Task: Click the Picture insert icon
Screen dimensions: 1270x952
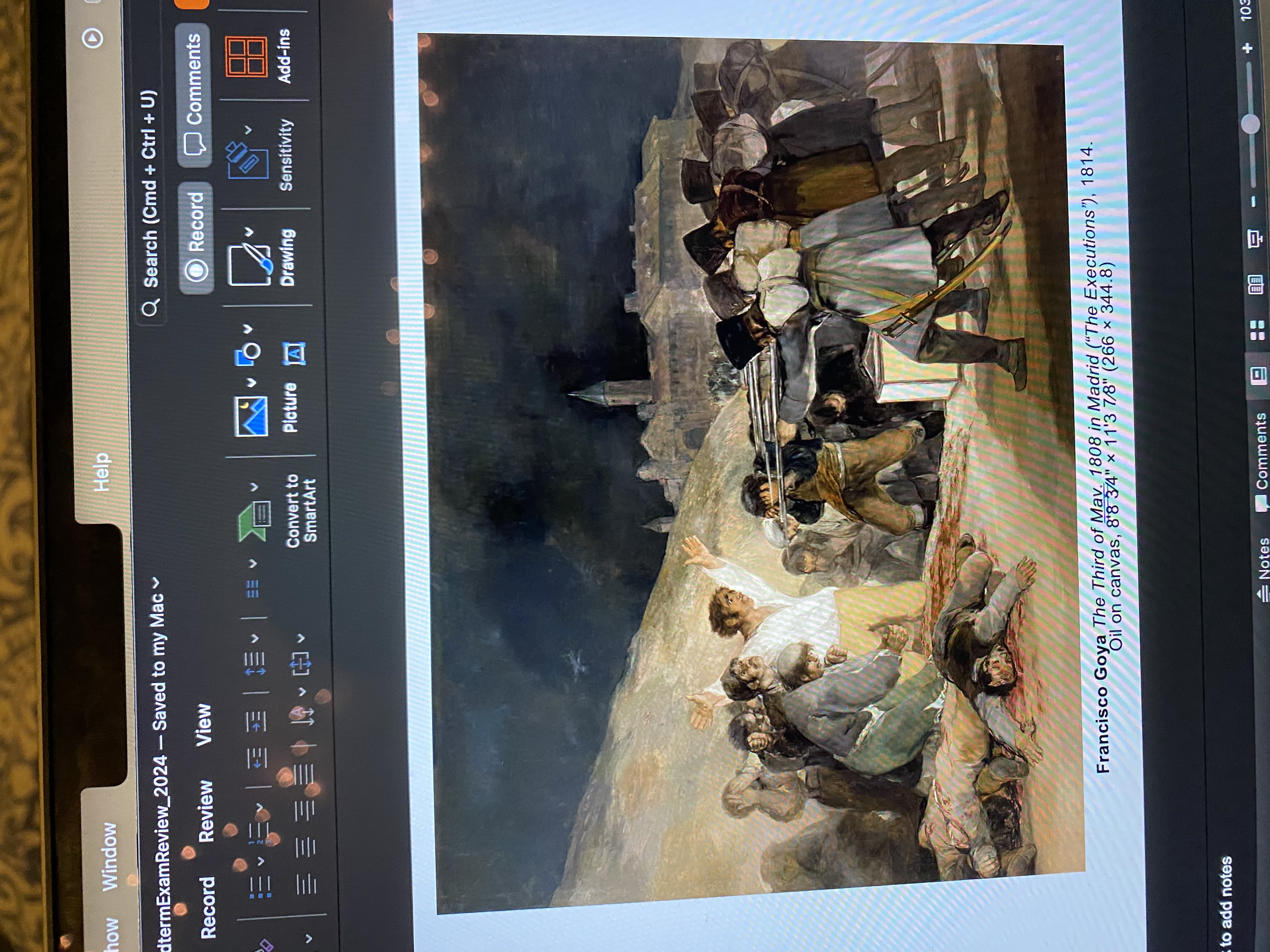Action: click(x=251, y=416)
